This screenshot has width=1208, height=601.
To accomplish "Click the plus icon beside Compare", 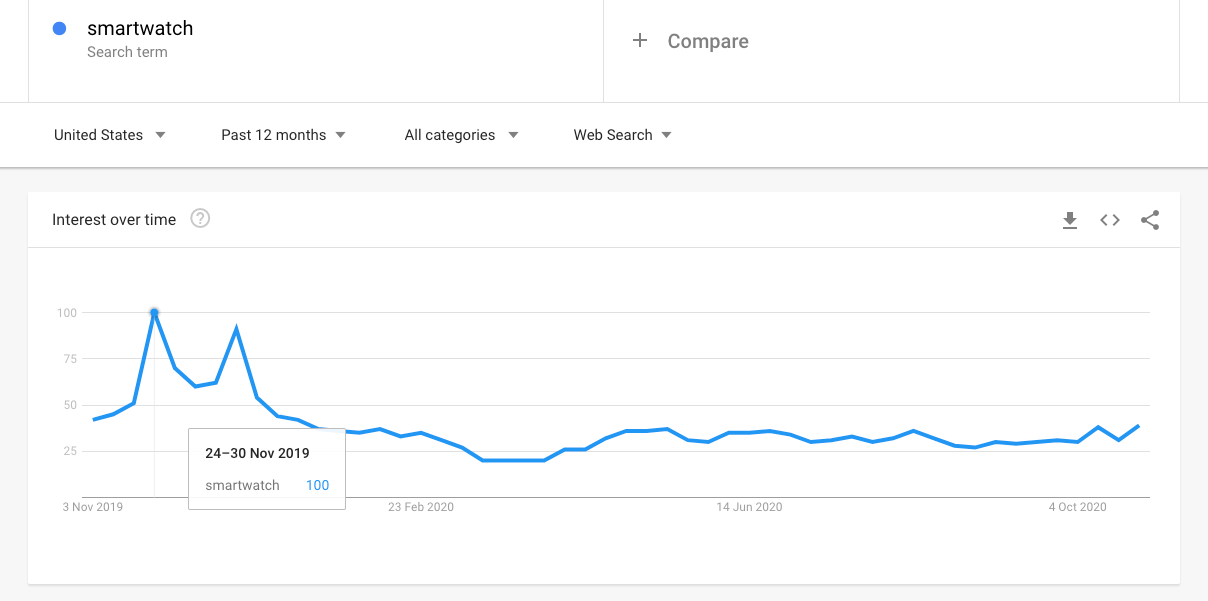I will [x=640, y=41].
